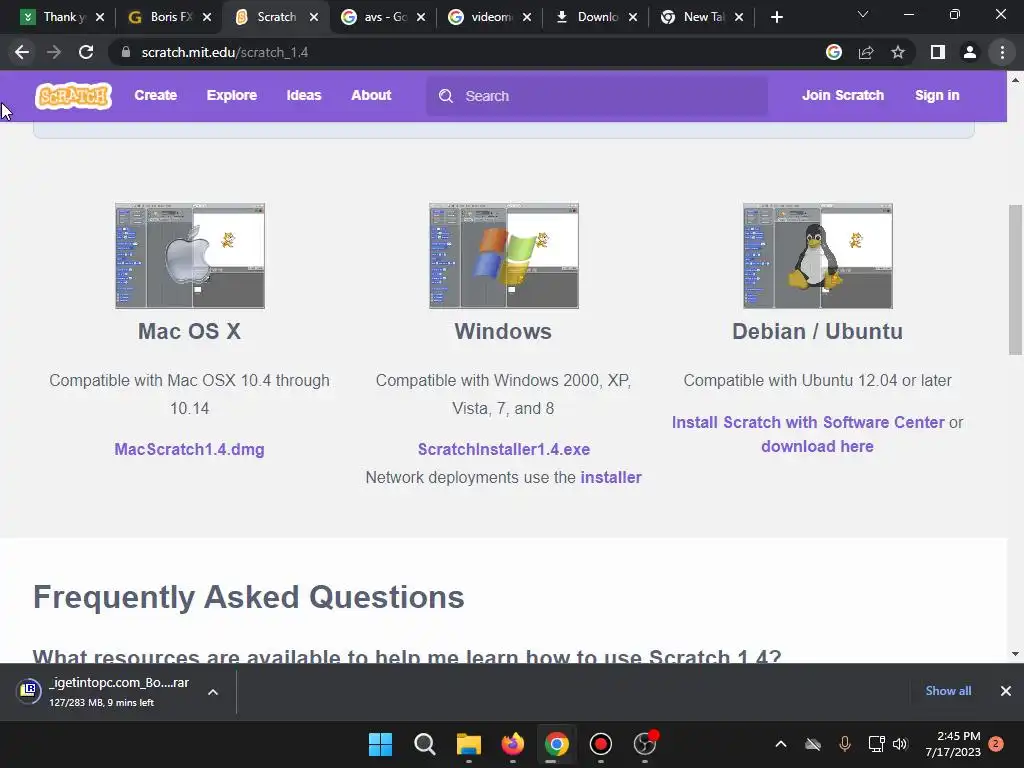The height and width of the screenshot is (768, 1024).
Task: Click the magnifier icon in search box
Action: coord(446,96)
